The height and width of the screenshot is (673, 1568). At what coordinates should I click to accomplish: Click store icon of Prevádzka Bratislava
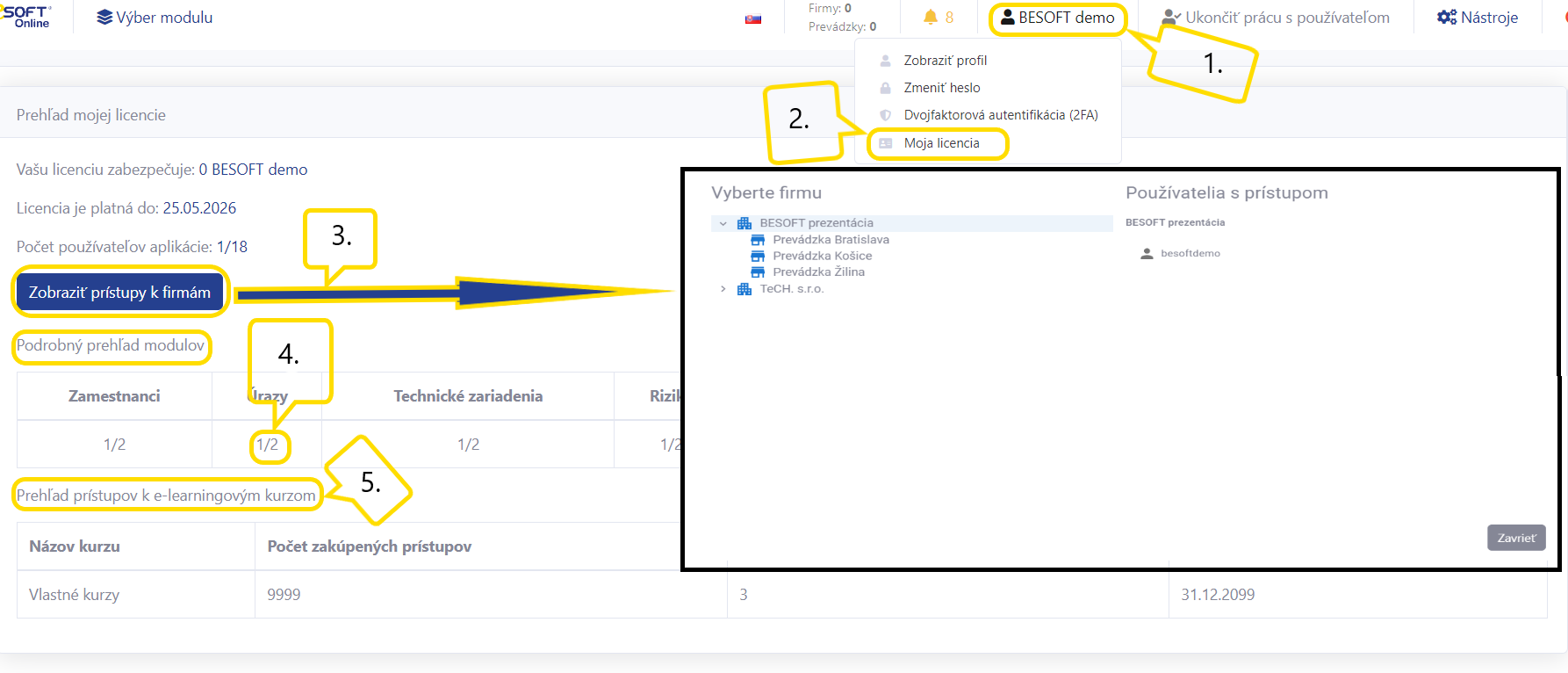[758, 240]
